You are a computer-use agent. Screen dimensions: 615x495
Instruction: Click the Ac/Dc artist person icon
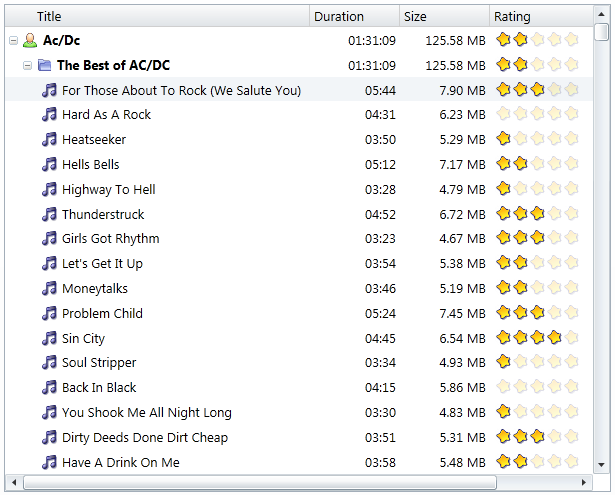pos(30,40)
